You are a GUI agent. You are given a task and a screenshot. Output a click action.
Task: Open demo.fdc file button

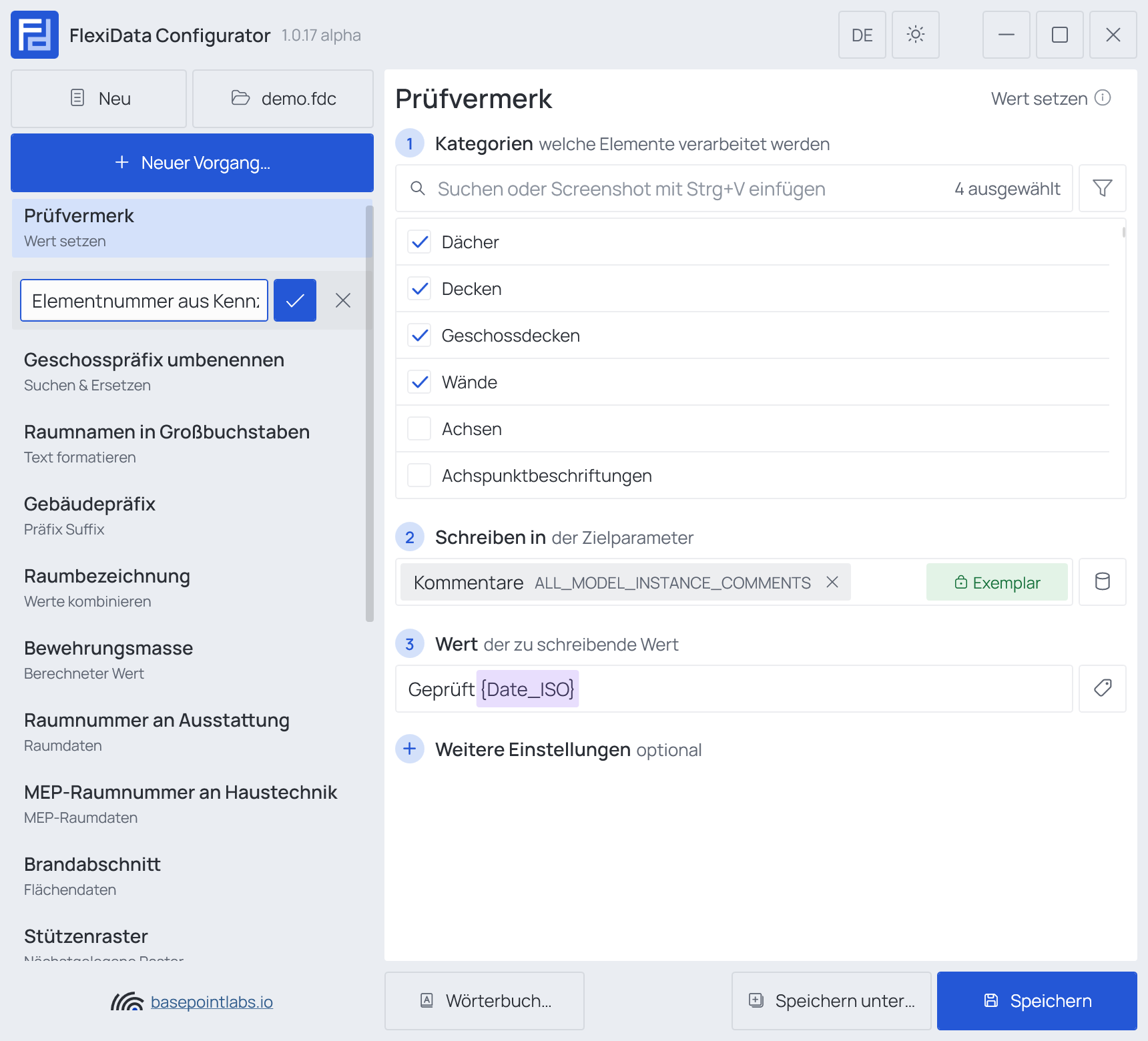pyautogui.click(x=283, y=99)
